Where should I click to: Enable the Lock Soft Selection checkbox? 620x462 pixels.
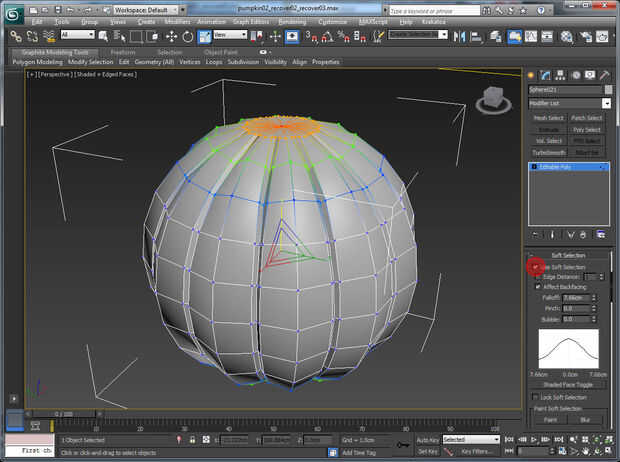[536, 397]
